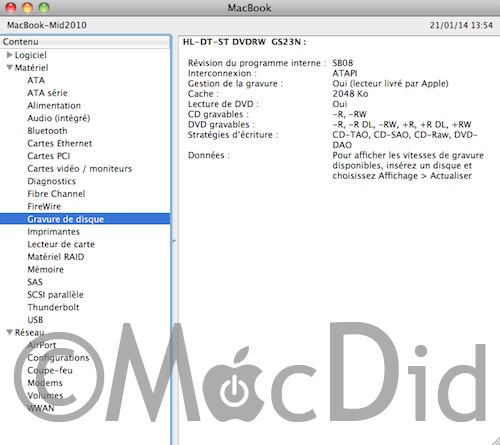The image size is (500, 445).
Task: Collapse the Matériel section
Action: point(10,67)
